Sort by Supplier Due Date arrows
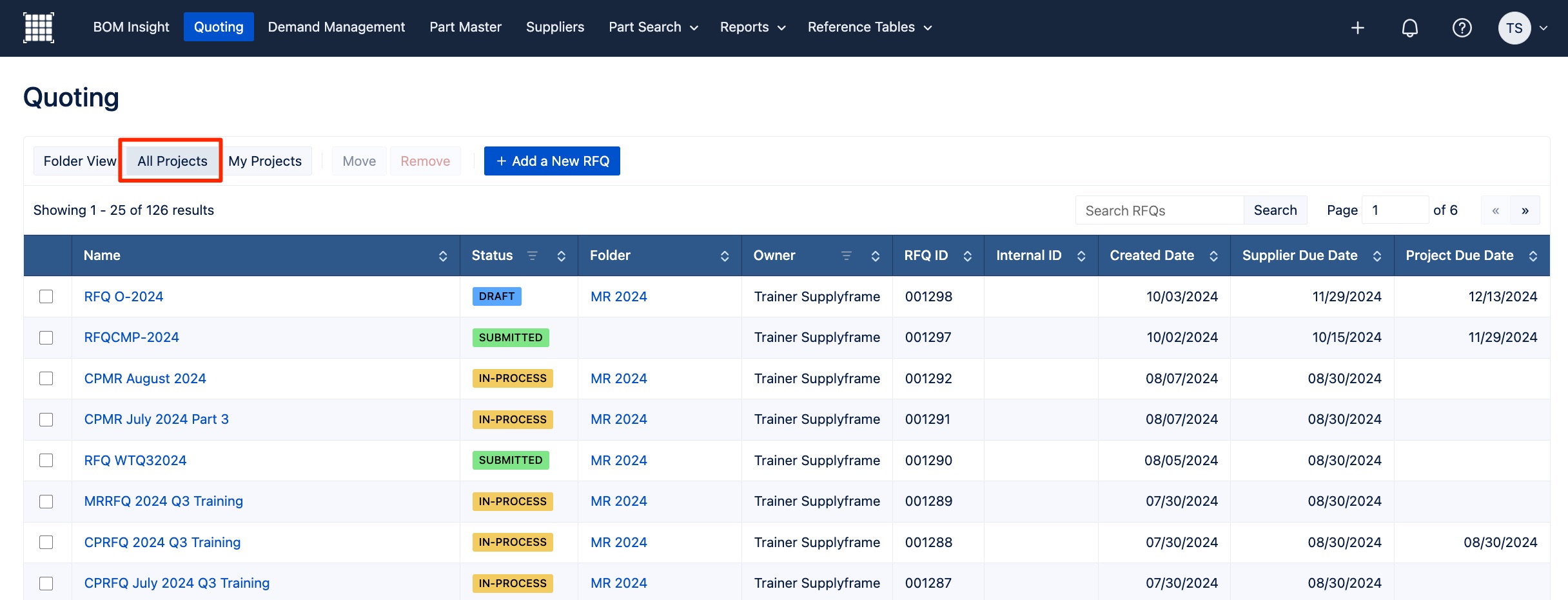 pyautogui.click(x=1377, y=256)
